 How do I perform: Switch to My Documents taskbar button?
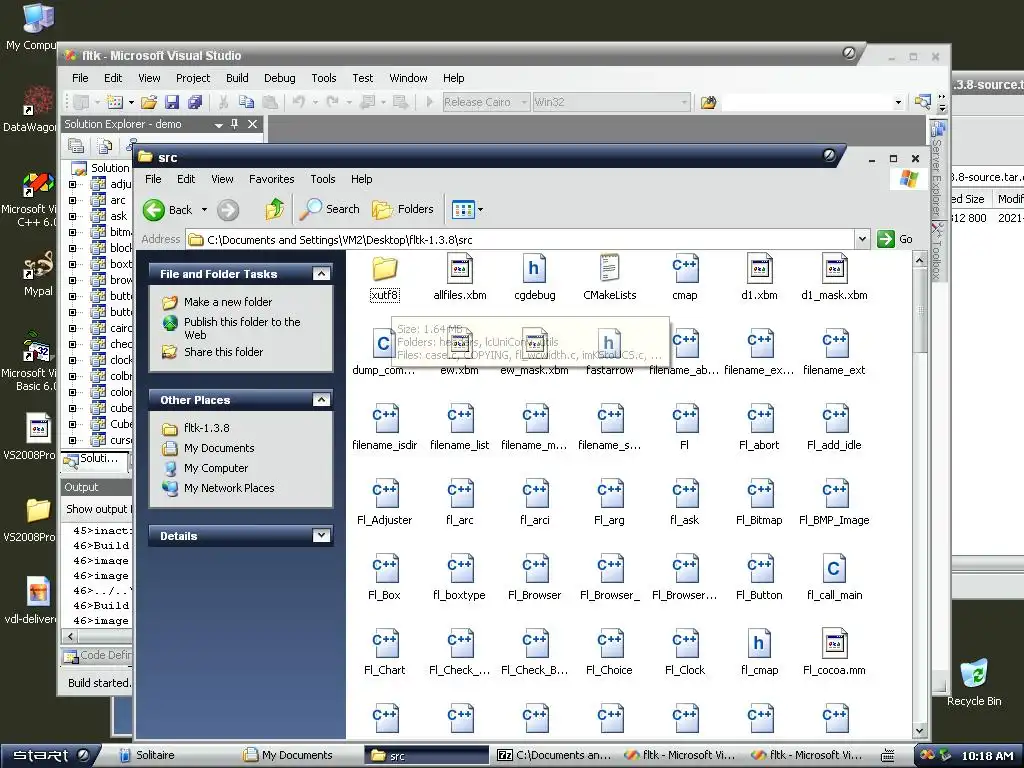tap(297, 755)
